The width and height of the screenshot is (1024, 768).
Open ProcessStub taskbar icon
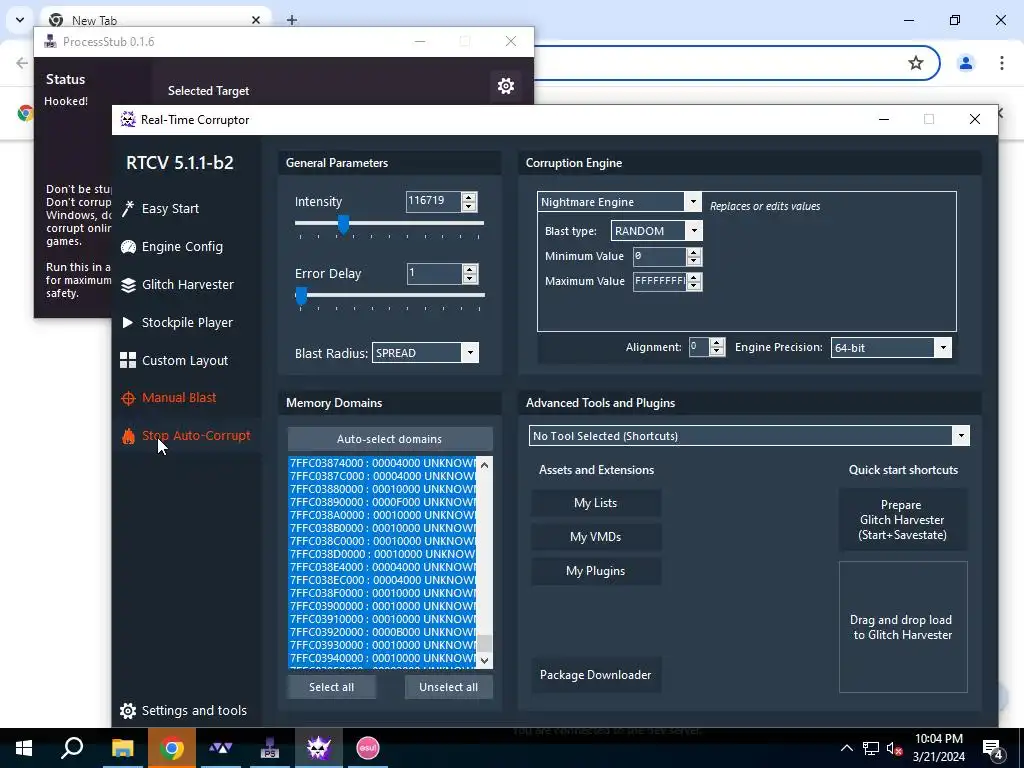(269, 748)
